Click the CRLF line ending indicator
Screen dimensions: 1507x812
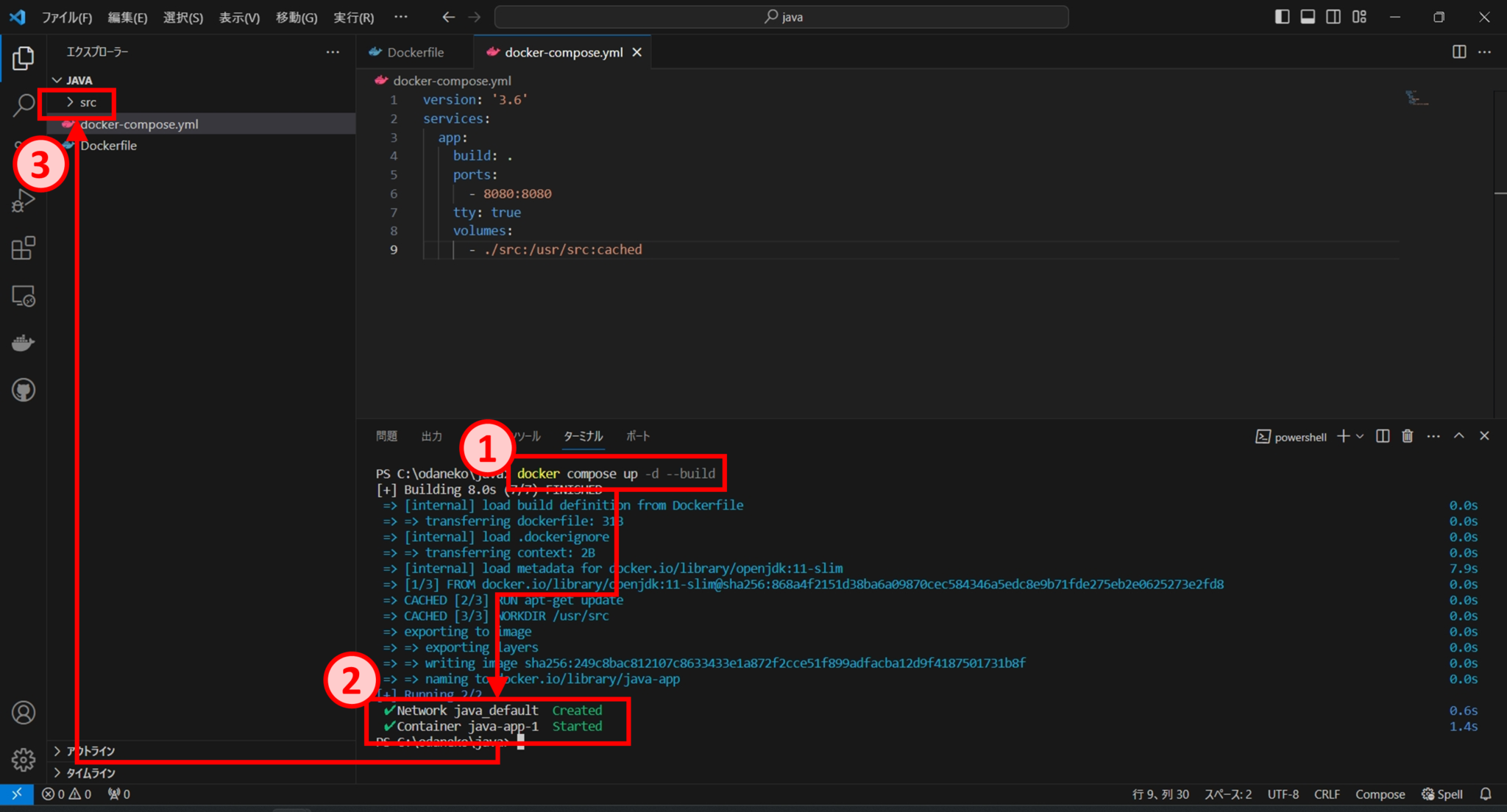(x=1327, y=794)
